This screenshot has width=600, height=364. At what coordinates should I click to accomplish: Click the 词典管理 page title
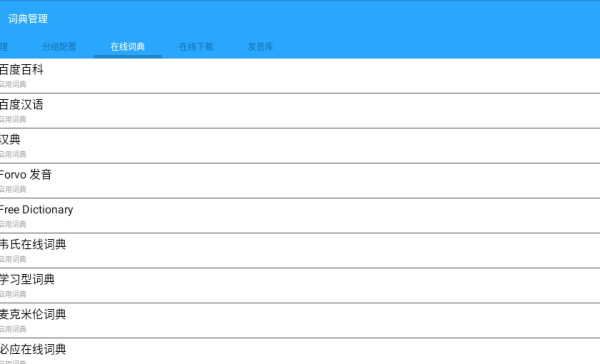pos(28,19)
